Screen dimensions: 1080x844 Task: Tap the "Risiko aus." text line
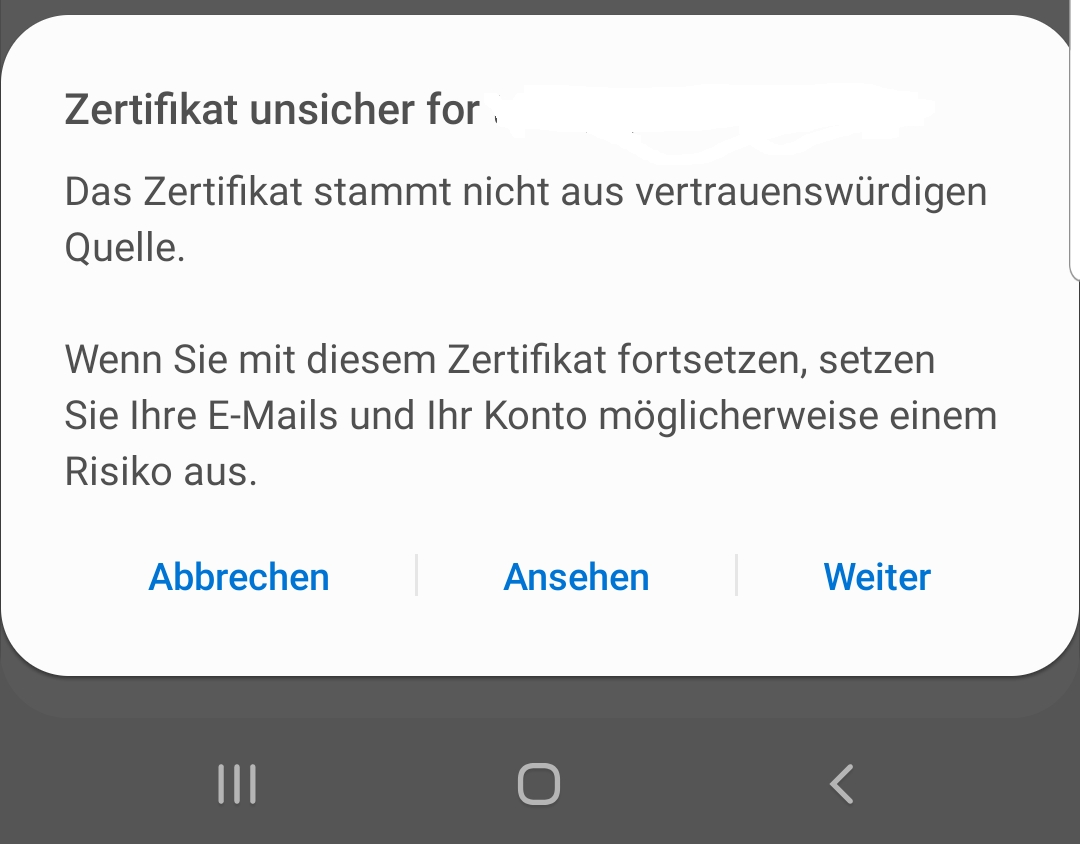click(x=161, y=472)
